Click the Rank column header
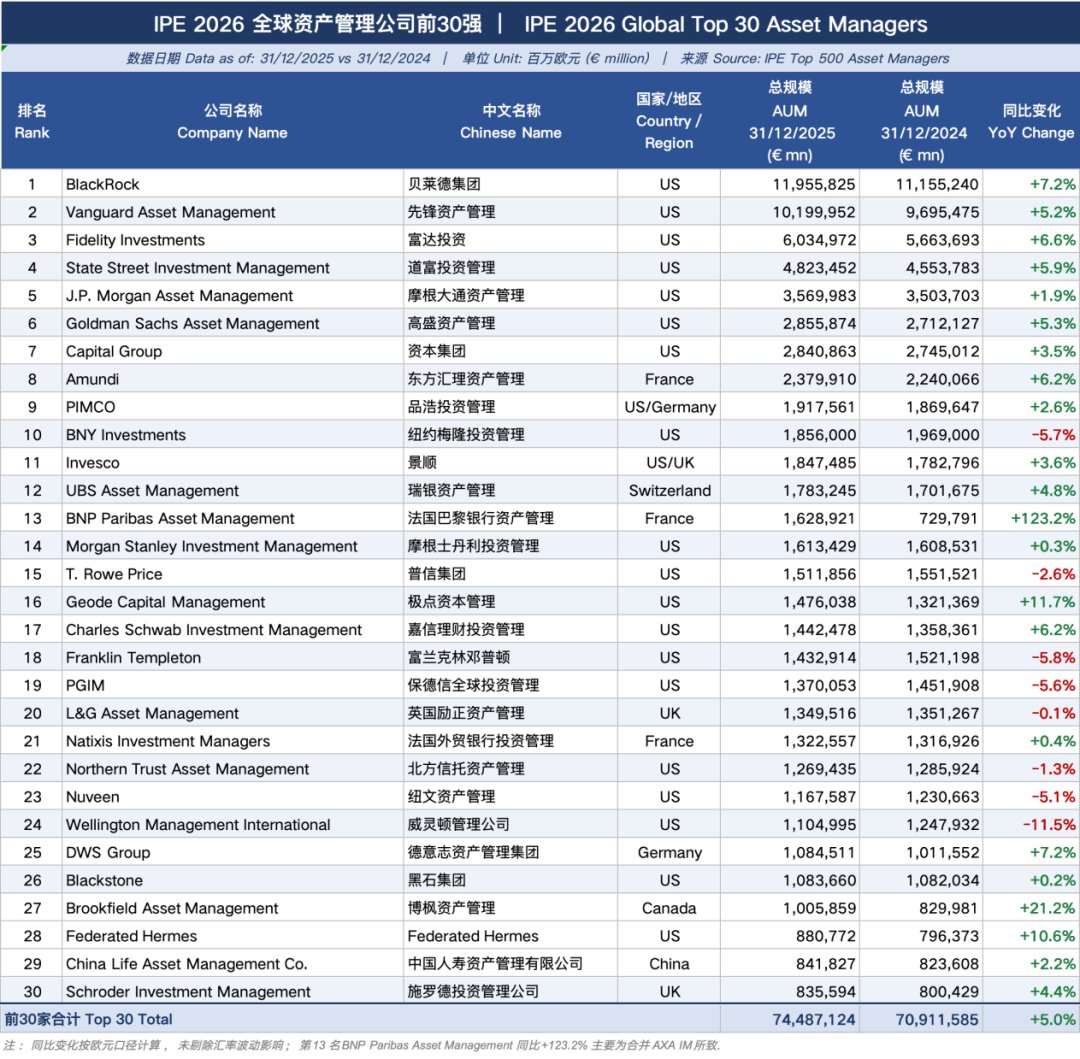 32,121
